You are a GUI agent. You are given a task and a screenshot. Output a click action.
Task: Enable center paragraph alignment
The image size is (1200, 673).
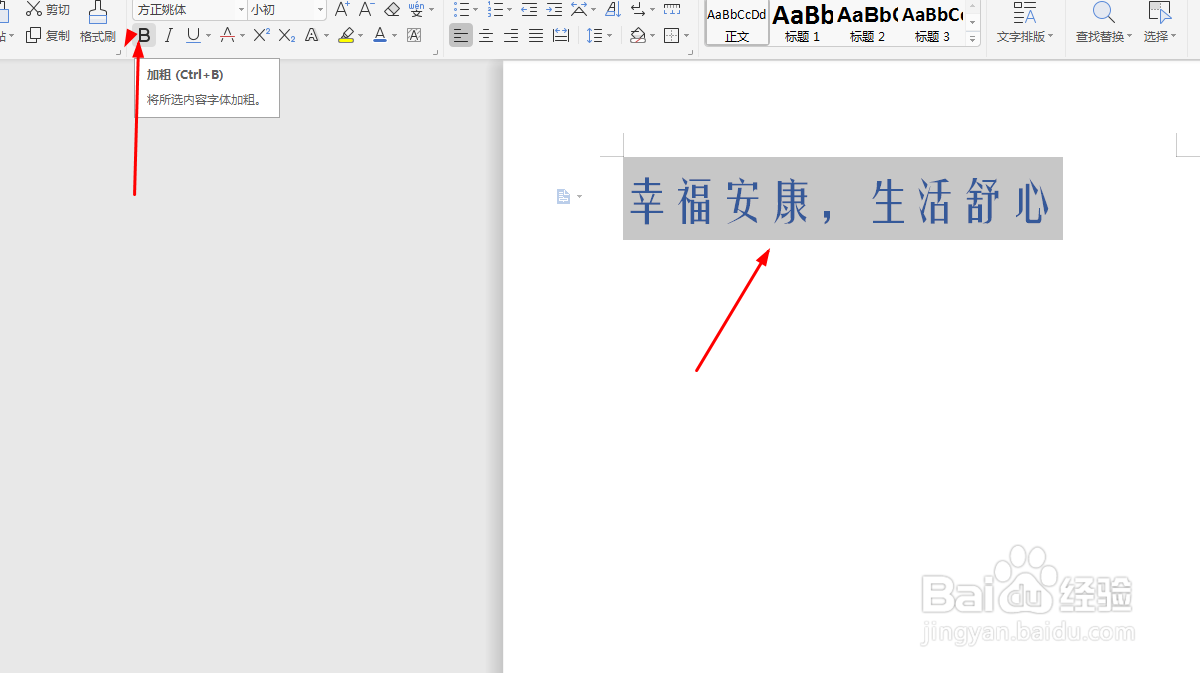486,35
